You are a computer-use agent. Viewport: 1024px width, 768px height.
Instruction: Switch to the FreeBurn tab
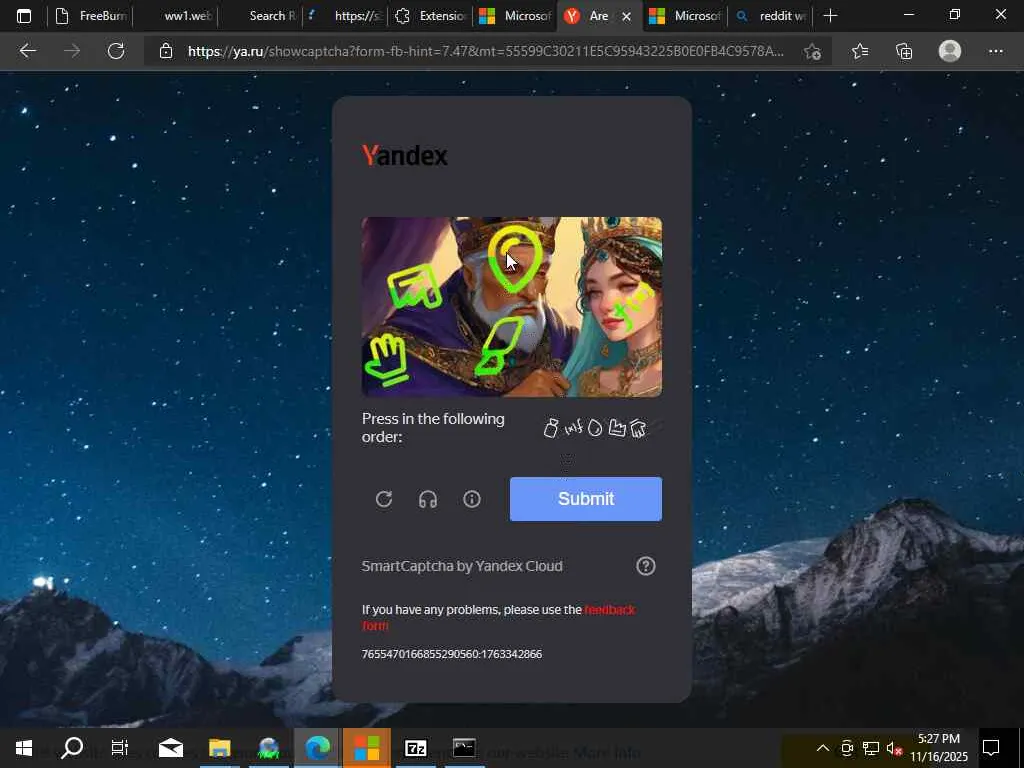click(90, 16)
